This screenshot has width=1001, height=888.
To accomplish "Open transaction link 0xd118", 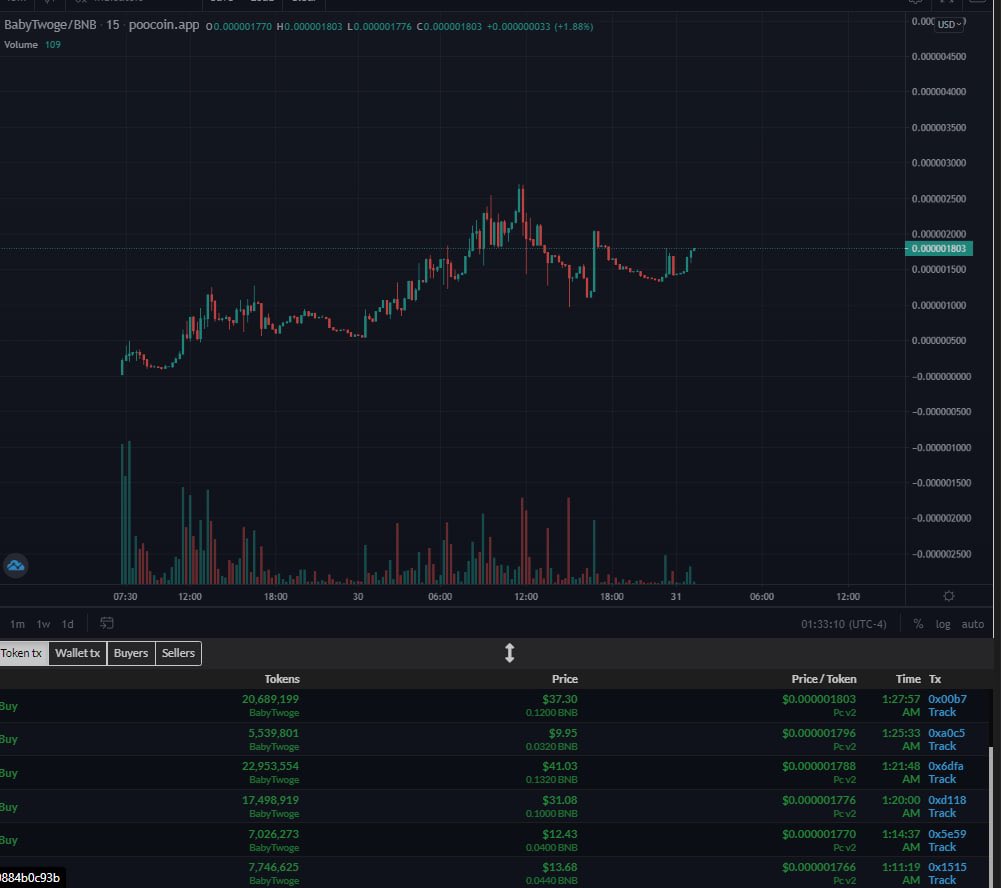I will tap(947, 800).
